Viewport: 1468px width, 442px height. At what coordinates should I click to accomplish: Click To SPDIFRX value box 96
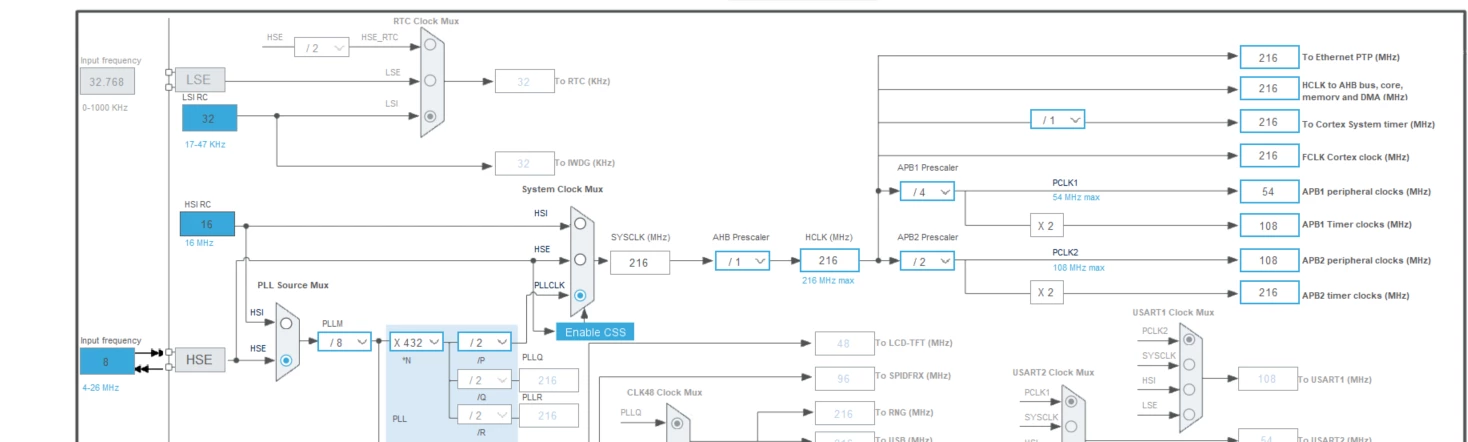[844, 378]
